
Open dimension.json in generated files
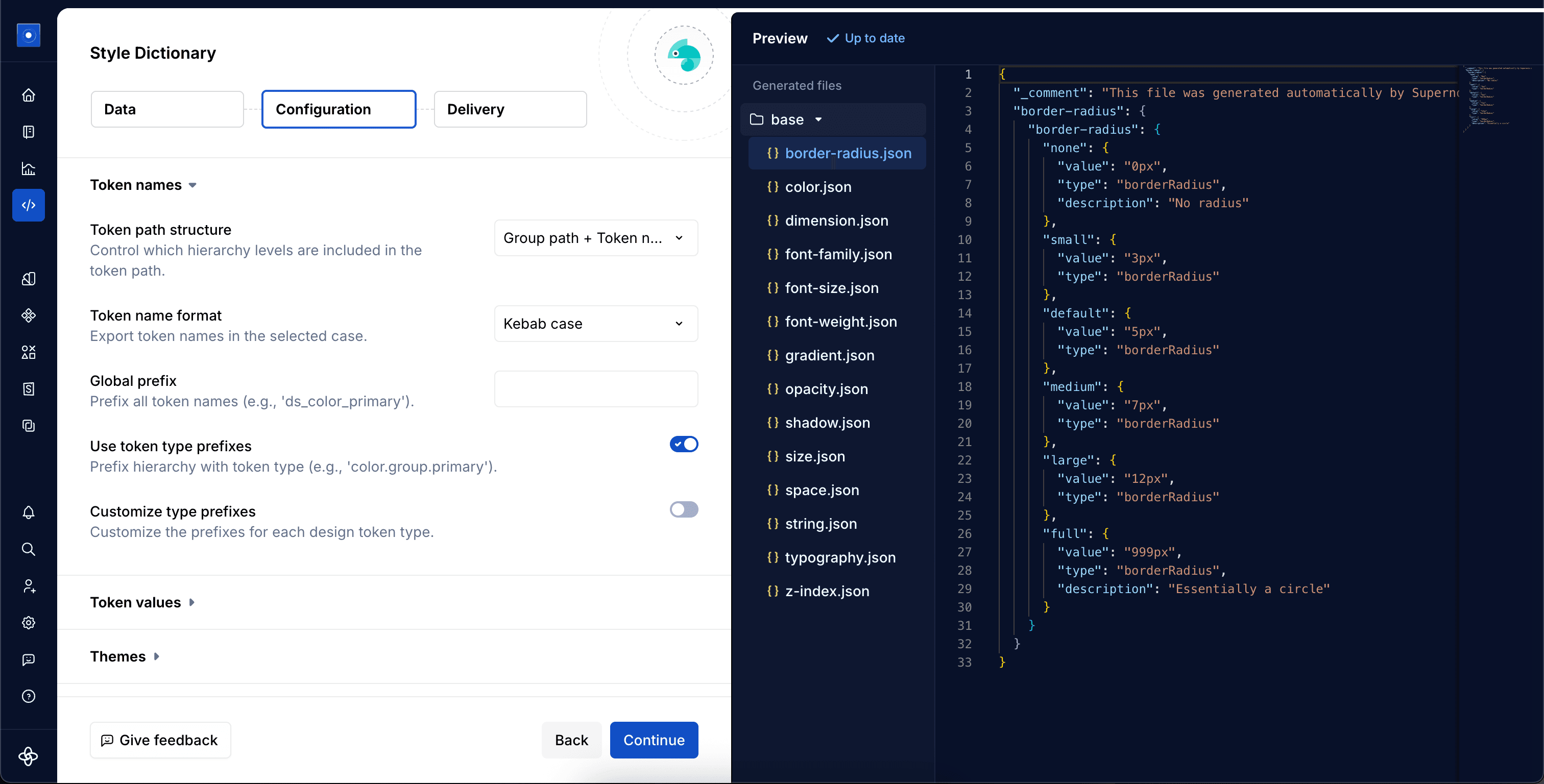point(837,220)
